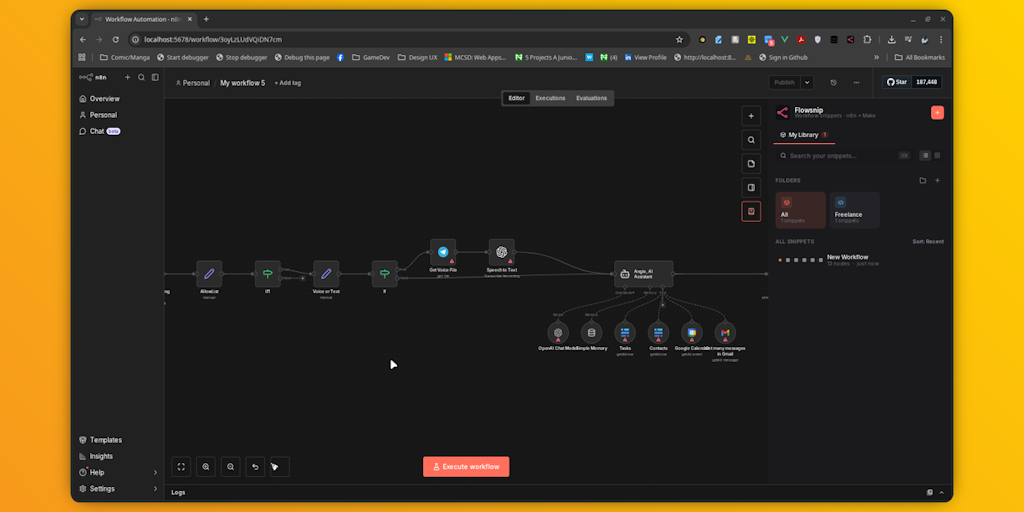Select the All snippets folder card
Image resolution: width=1024 pixels, height=512 pixels.
tap(801, 210)
